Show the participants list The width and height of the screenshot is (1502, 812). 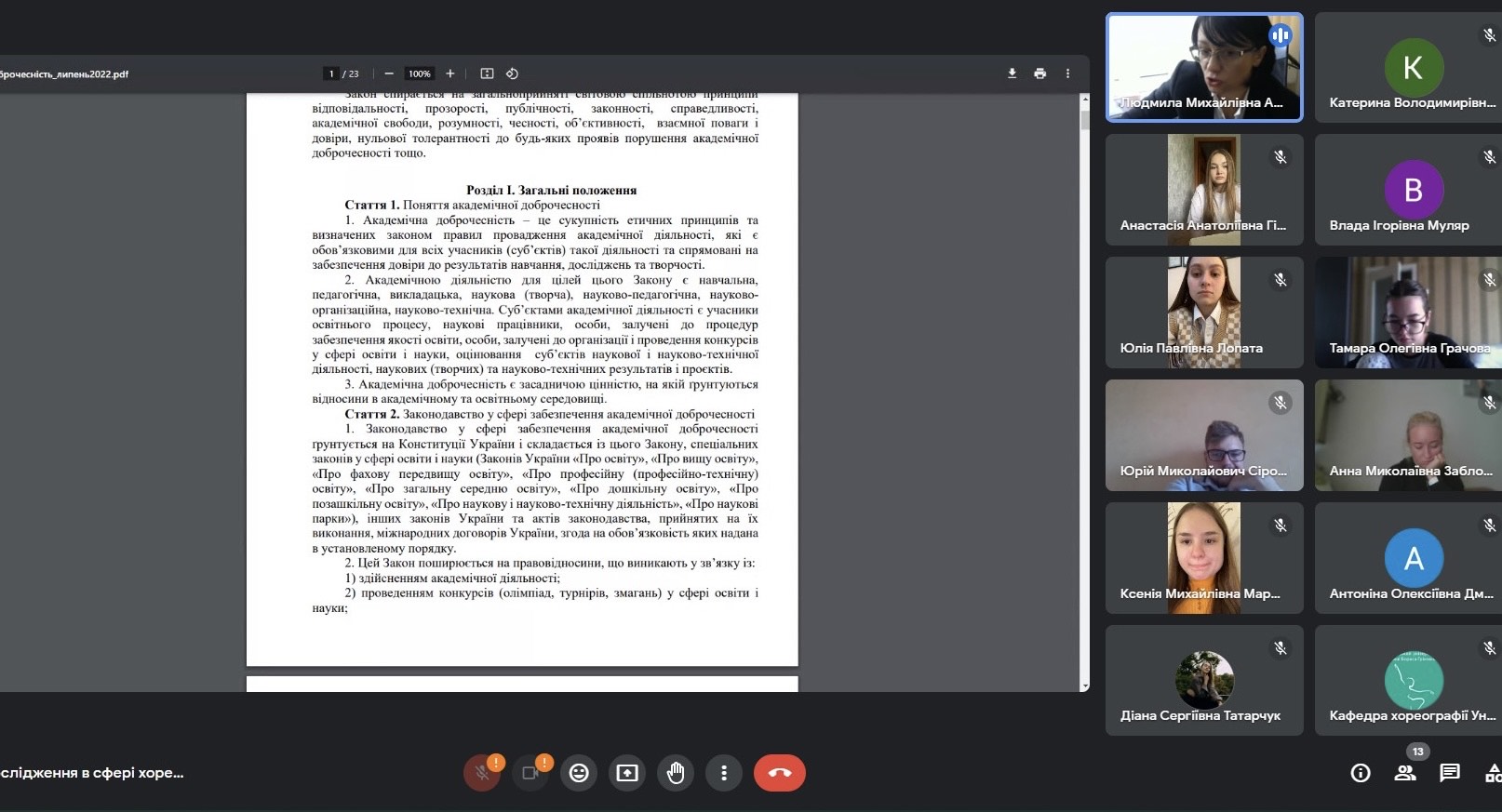coord(1405,773)
